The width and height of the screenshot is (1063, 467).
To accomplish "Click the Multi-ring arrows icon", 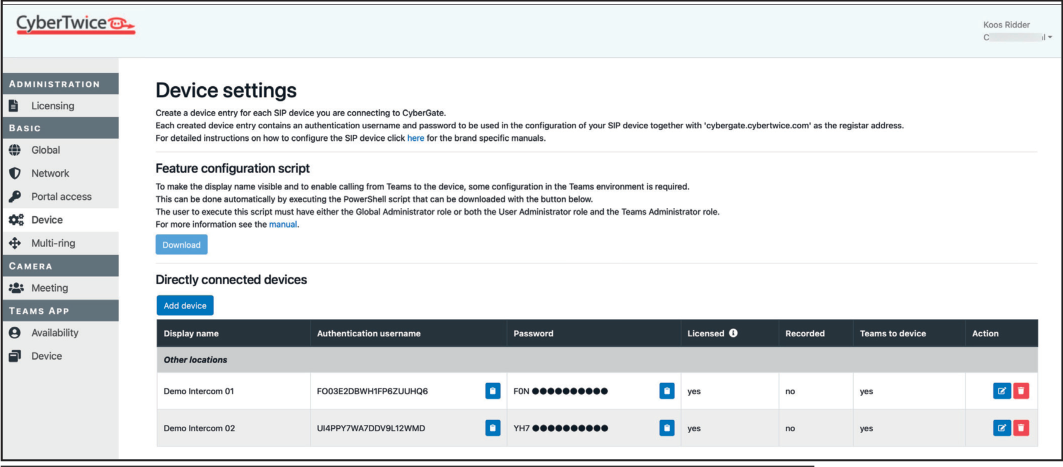I will click(x=16, y=243).
